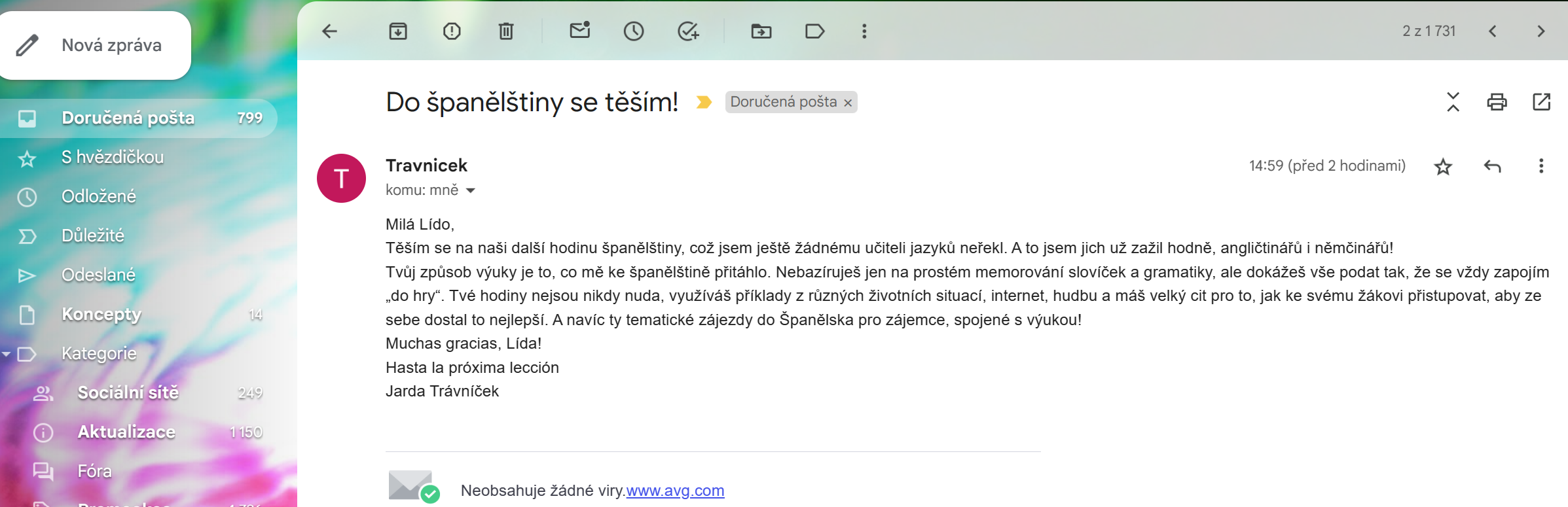
Task: Snooze this email with clock icon
Action: pos(634,31)
